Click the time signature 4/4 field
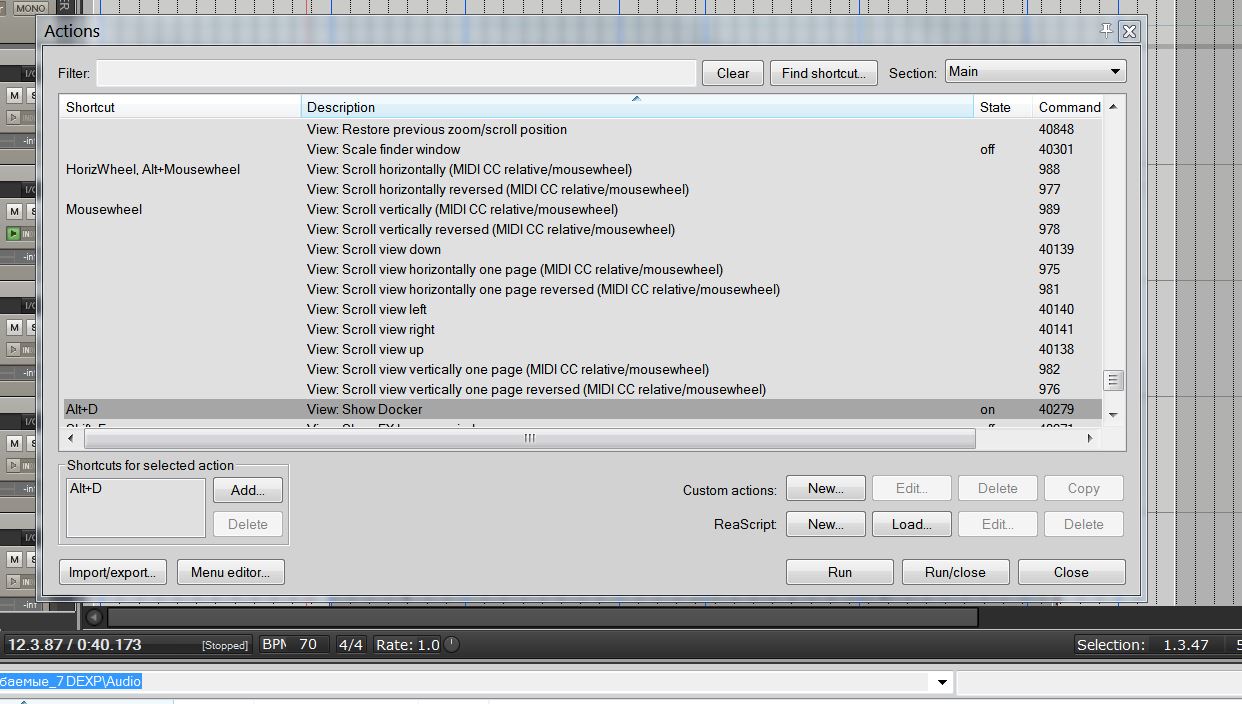Viewport: 1242px width, 704px height. pyautogui.click(x=351, y=645)
